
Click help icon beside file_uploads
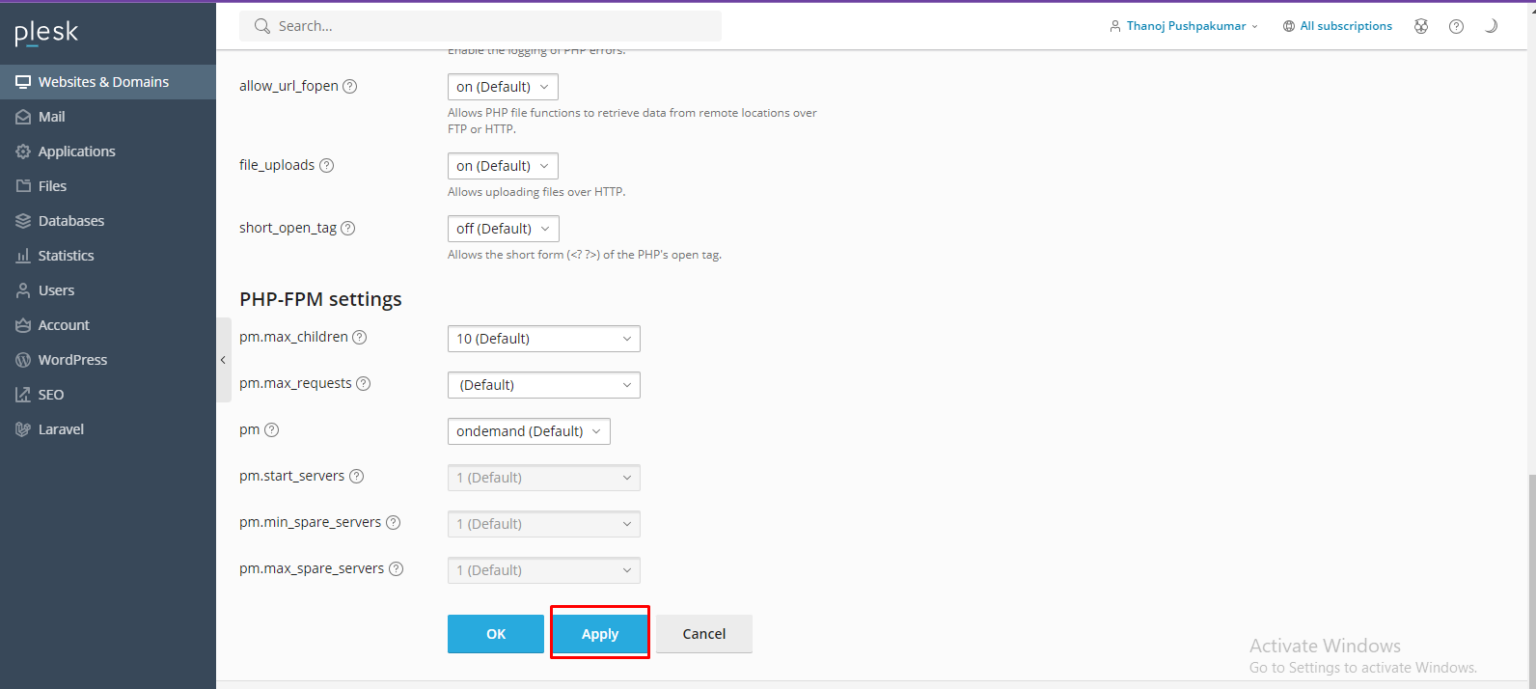(326, 166)
